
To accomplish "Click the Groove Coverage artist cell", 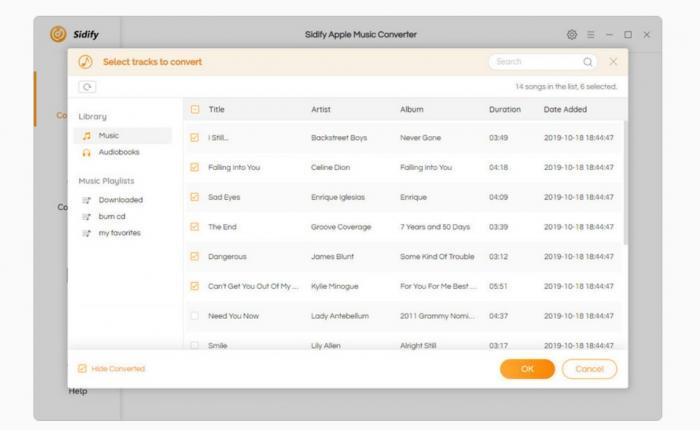I will coord(341,227).
